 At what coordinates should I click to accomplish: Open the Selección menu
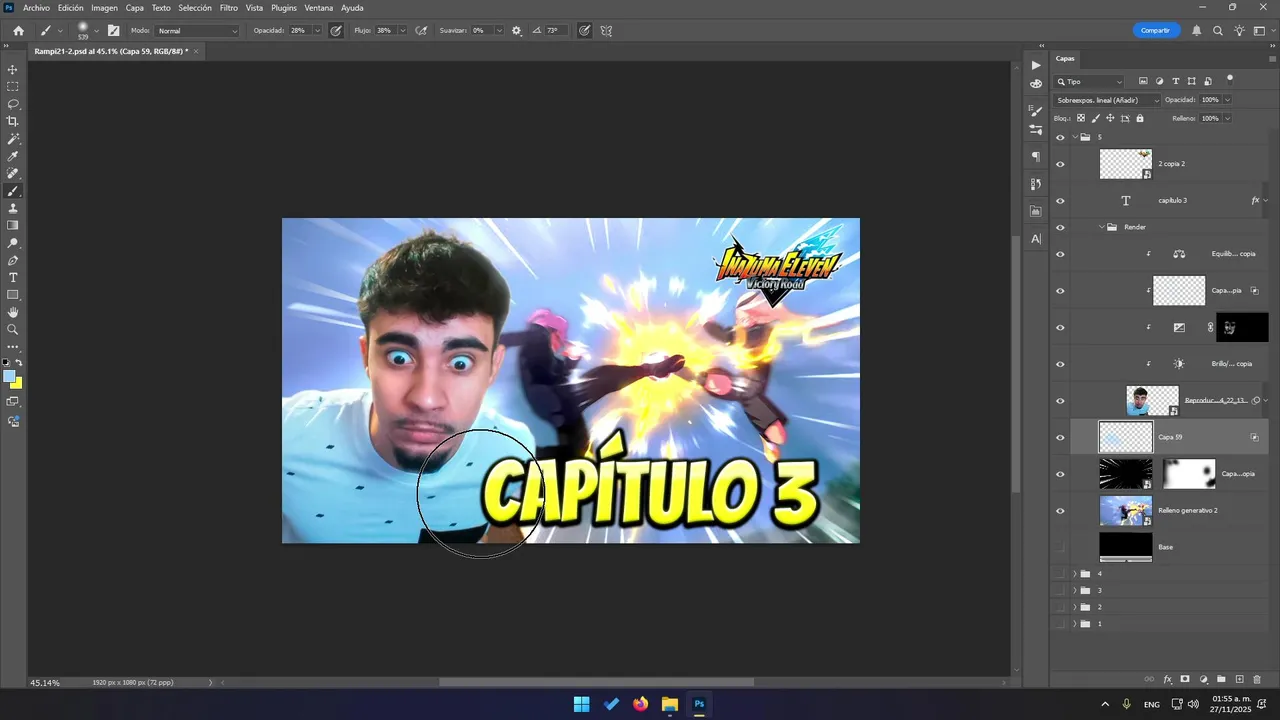coord(195,8)
